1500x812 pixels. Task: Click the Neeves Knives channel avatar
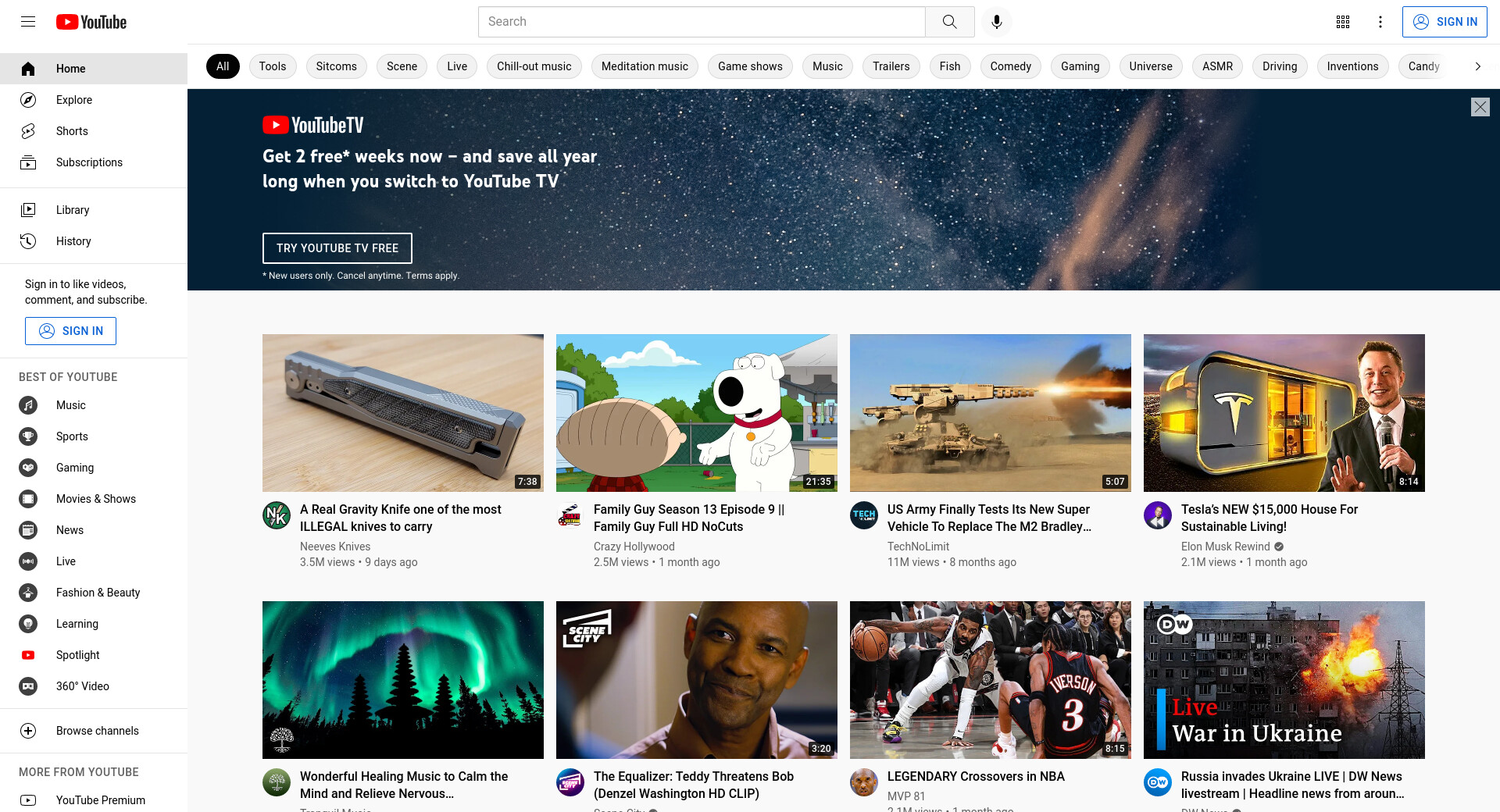[277, 515]
